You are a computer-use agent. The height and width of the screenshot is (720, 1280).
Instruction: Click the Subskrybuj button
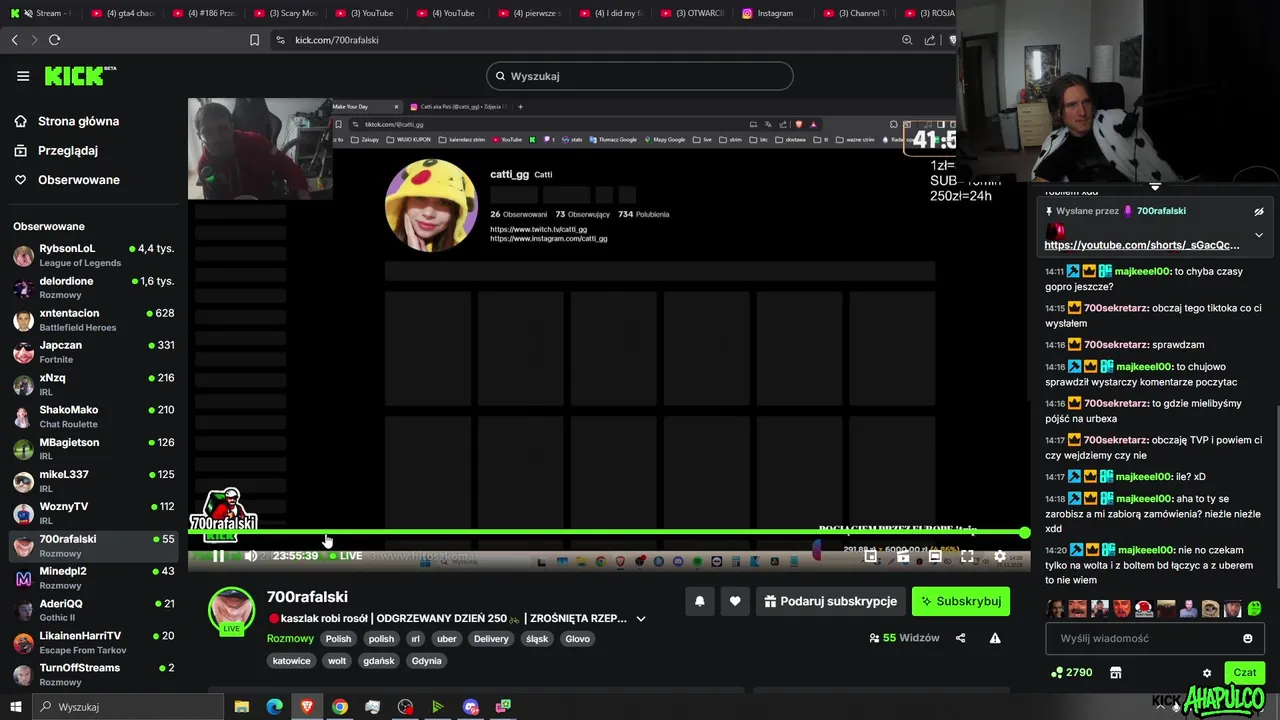pyautogui.click(x=961, y=601)
